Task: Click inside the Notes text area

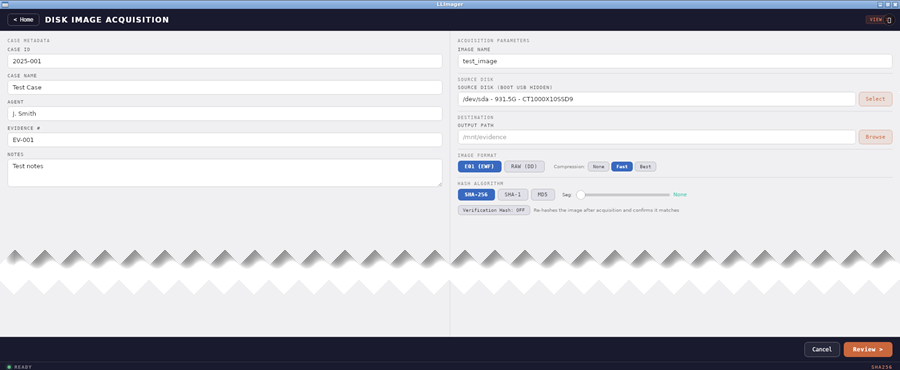Action: pos(224,173)
